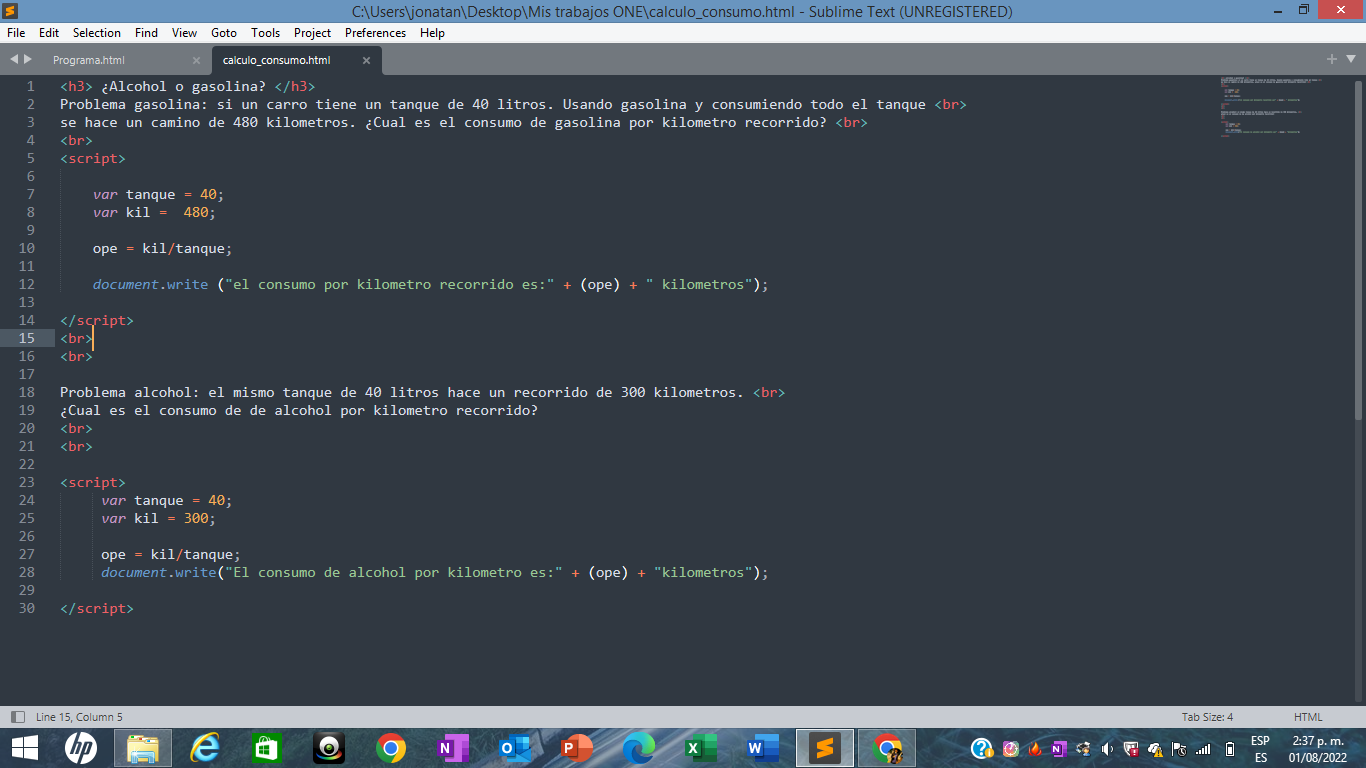The height and width of the screenshot is (768, 1366).
Task: Open File Explorer from taskbar
Action: (x=143, y=748)
